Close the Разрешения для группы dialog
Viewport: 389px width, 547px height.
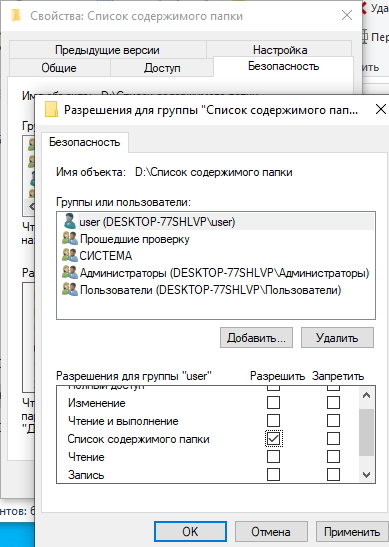pyautogui.click(x=380, y=109)
